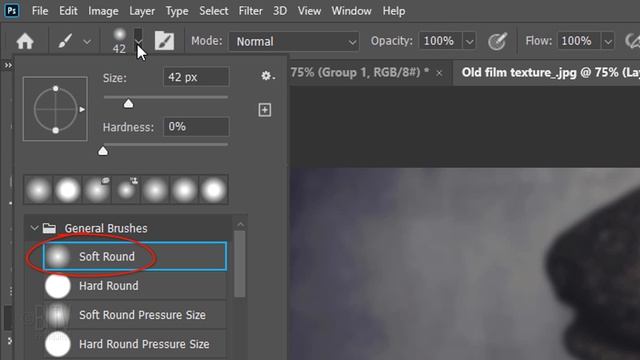Go to the Home screen icon
The width and height of the screenshot is (640, 360).
pyautogui.click(x=25, y=41)
